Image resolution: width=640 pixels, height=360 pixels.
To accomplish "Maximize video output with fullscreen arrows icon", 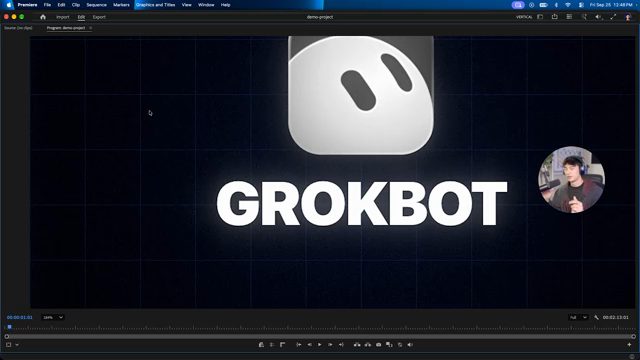I will click(x=613, y=17).
